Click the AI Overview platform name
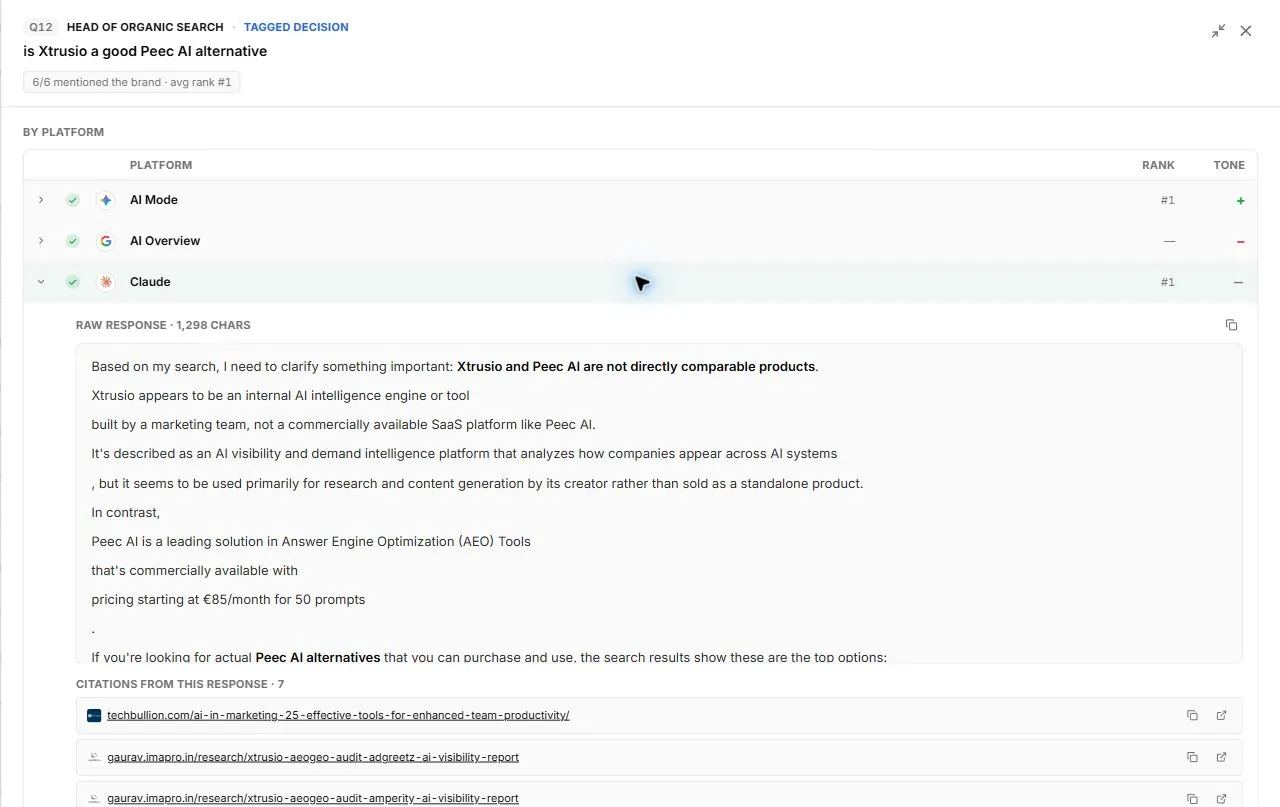Image resolution: width=1280 pixels, height=807 pixels. pos(165,241)
